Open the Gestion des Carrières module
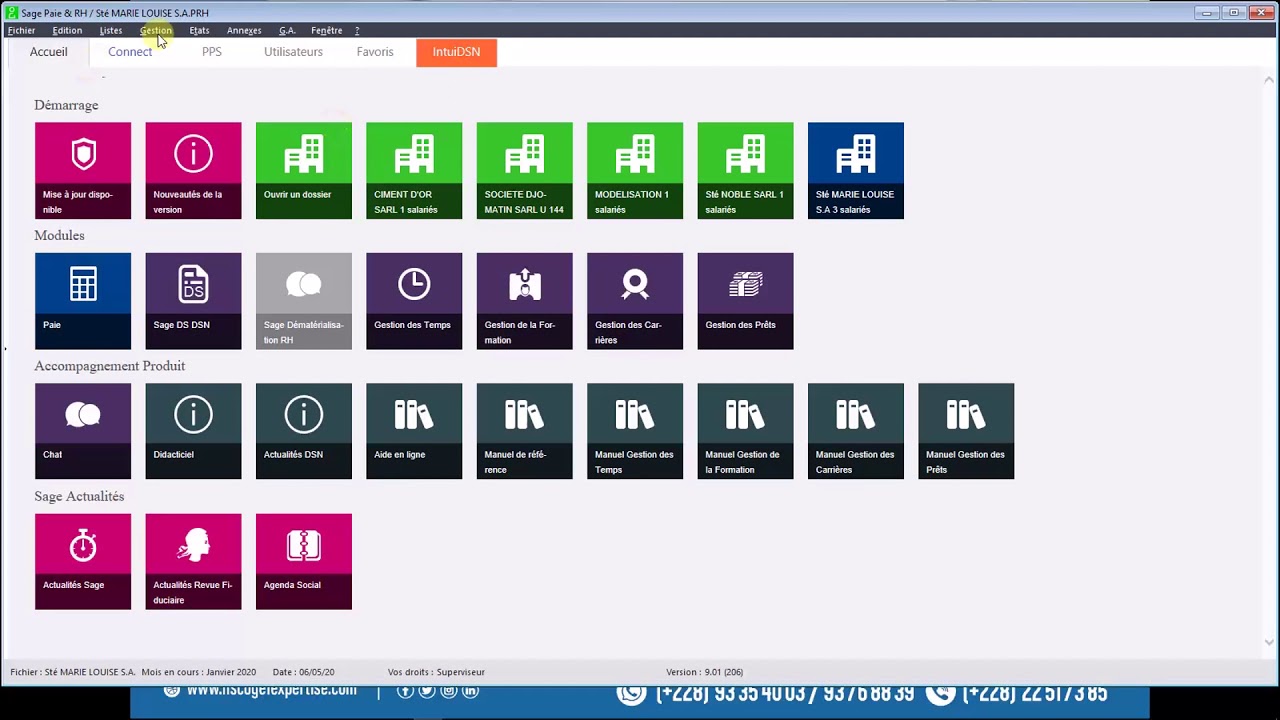The image size is (1280, 720). tap(635, 301)
